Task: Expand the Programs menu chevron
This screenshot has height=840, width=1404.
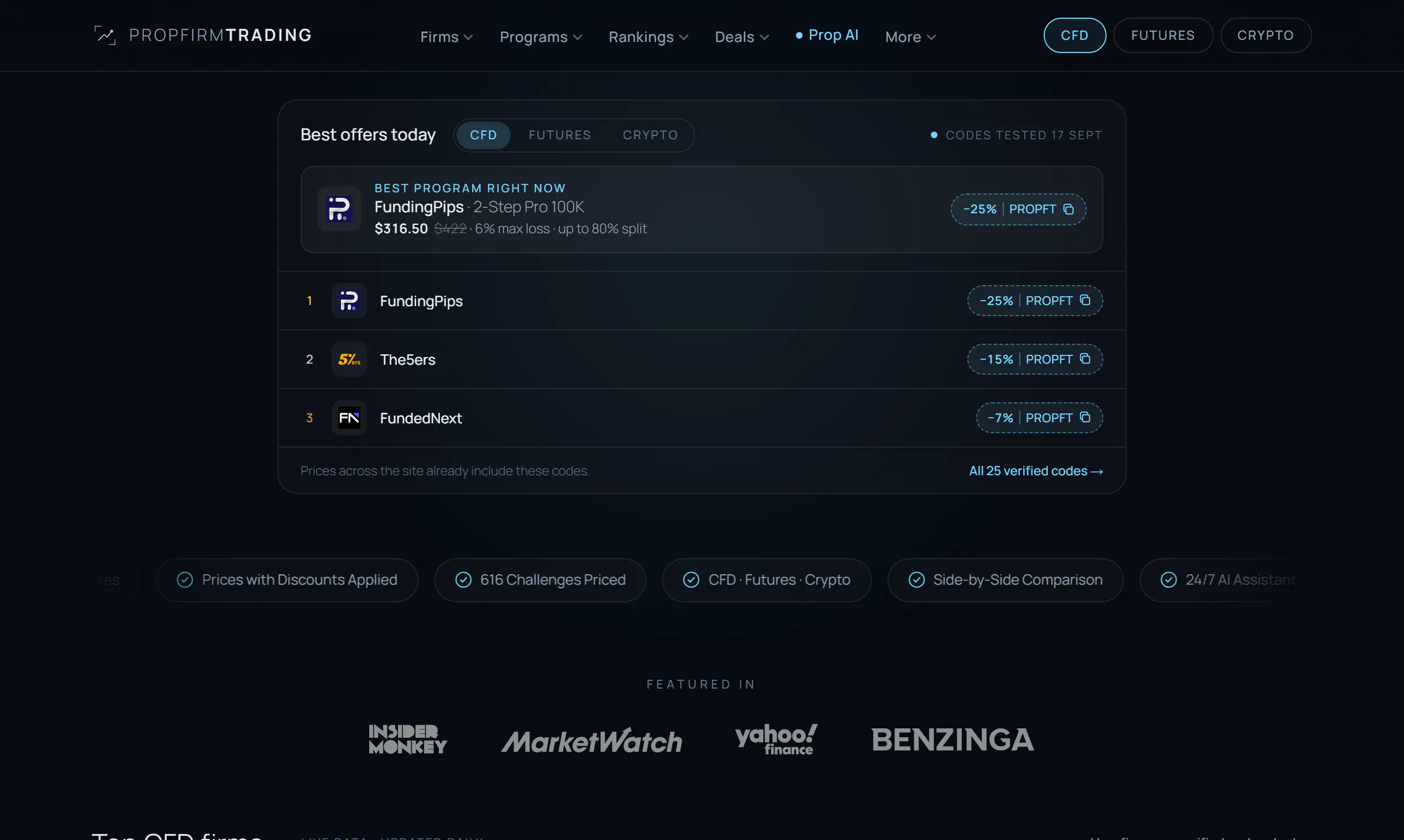Action: click(x=578, y=38)
